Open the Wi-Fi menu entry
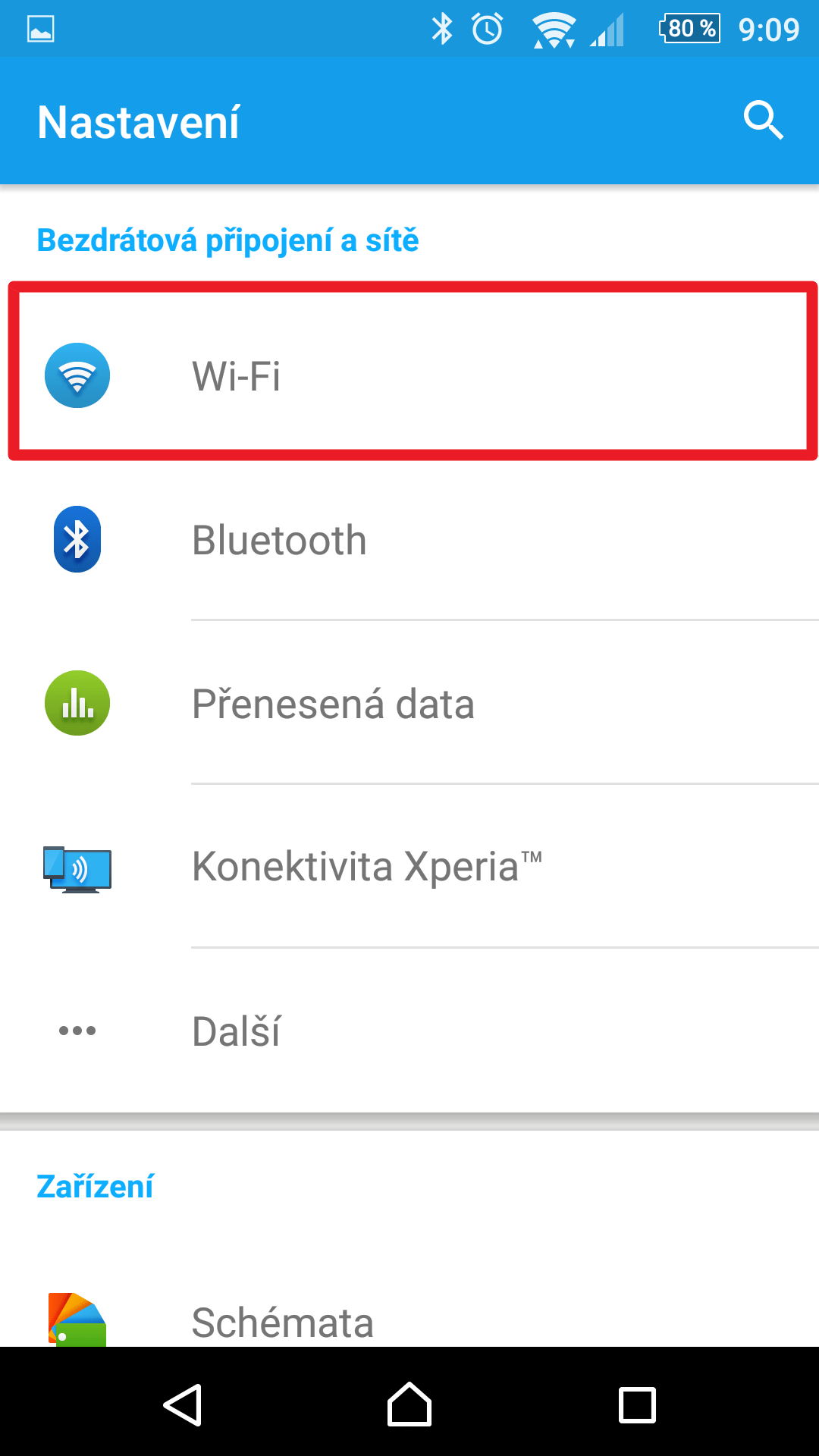The width and height of the screenshot is (819, 1456). [413, 372]
